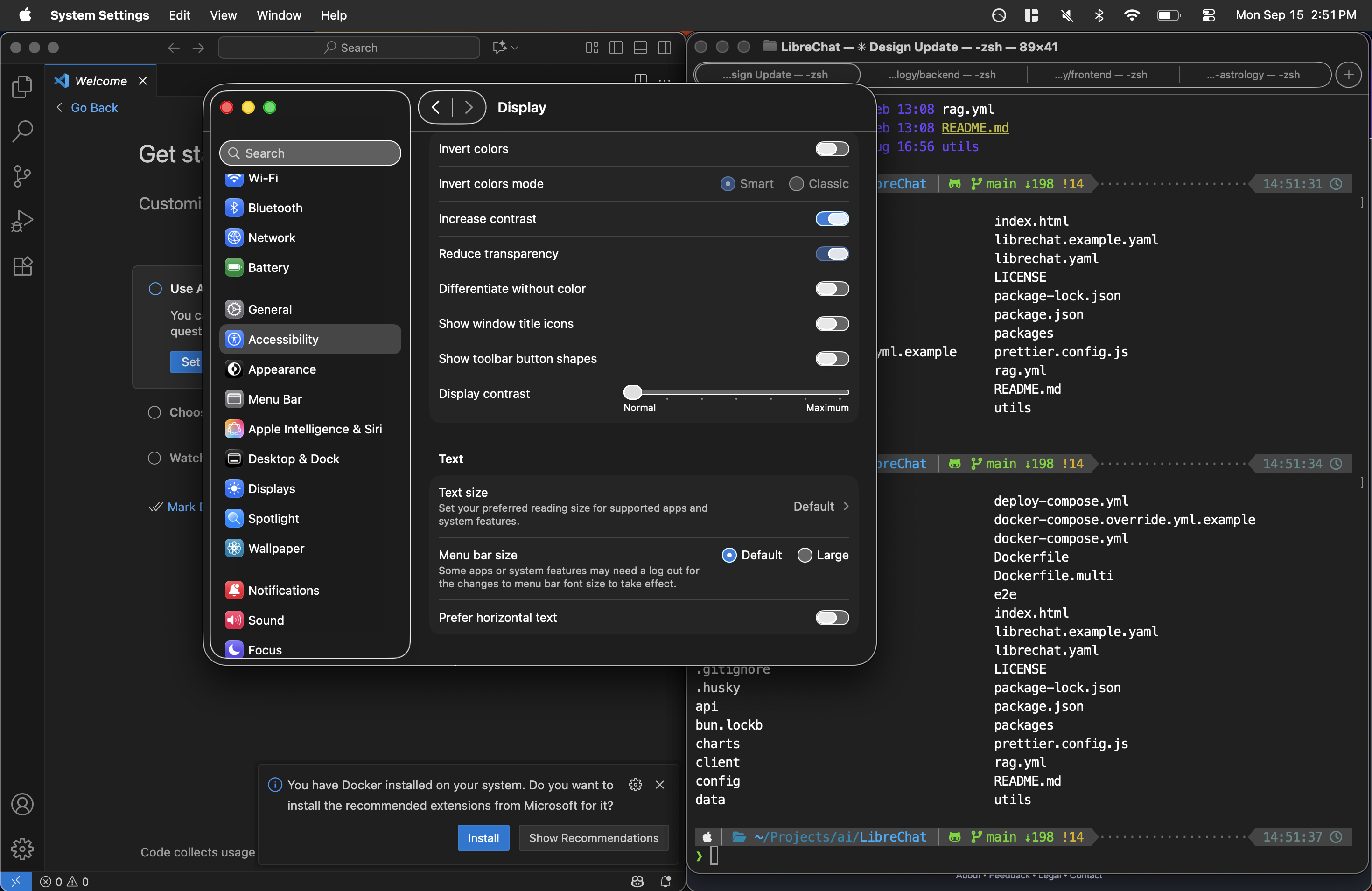
Task: Click Show Recommendations button
Action: (x=593, y=837)
